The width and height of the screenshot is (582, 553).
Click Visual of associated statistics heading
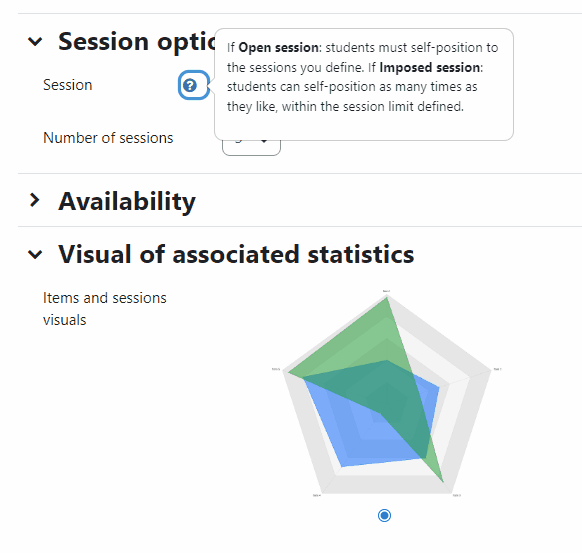[236, 255]
